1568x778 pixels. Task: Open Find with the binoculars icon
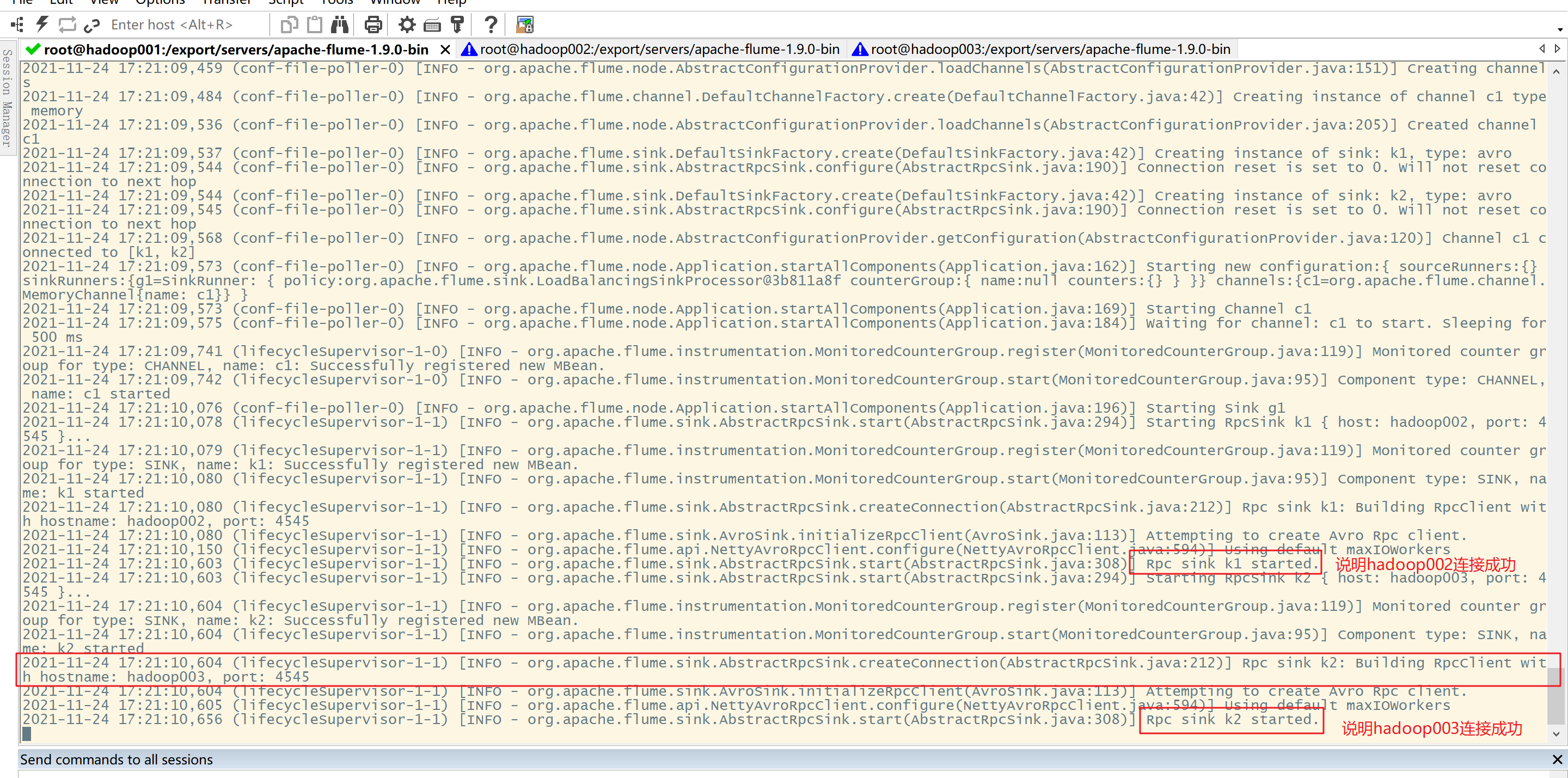(340, 25)
